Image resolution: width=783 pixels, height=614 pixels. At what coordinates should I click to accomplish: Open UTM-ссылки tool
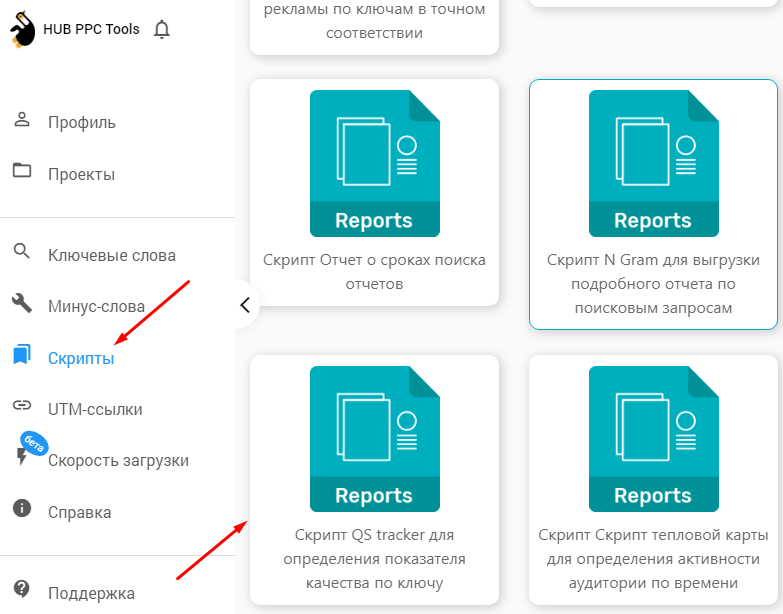(95, 409)
